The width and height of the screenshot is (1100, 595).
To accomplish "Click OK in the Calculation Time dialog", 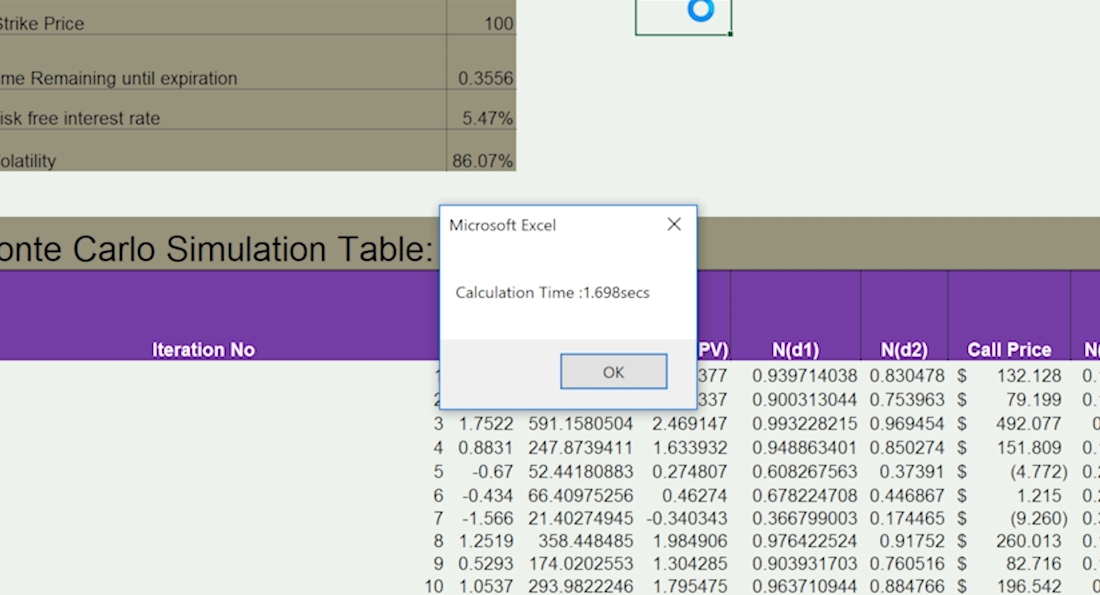I will click(613, 372).
